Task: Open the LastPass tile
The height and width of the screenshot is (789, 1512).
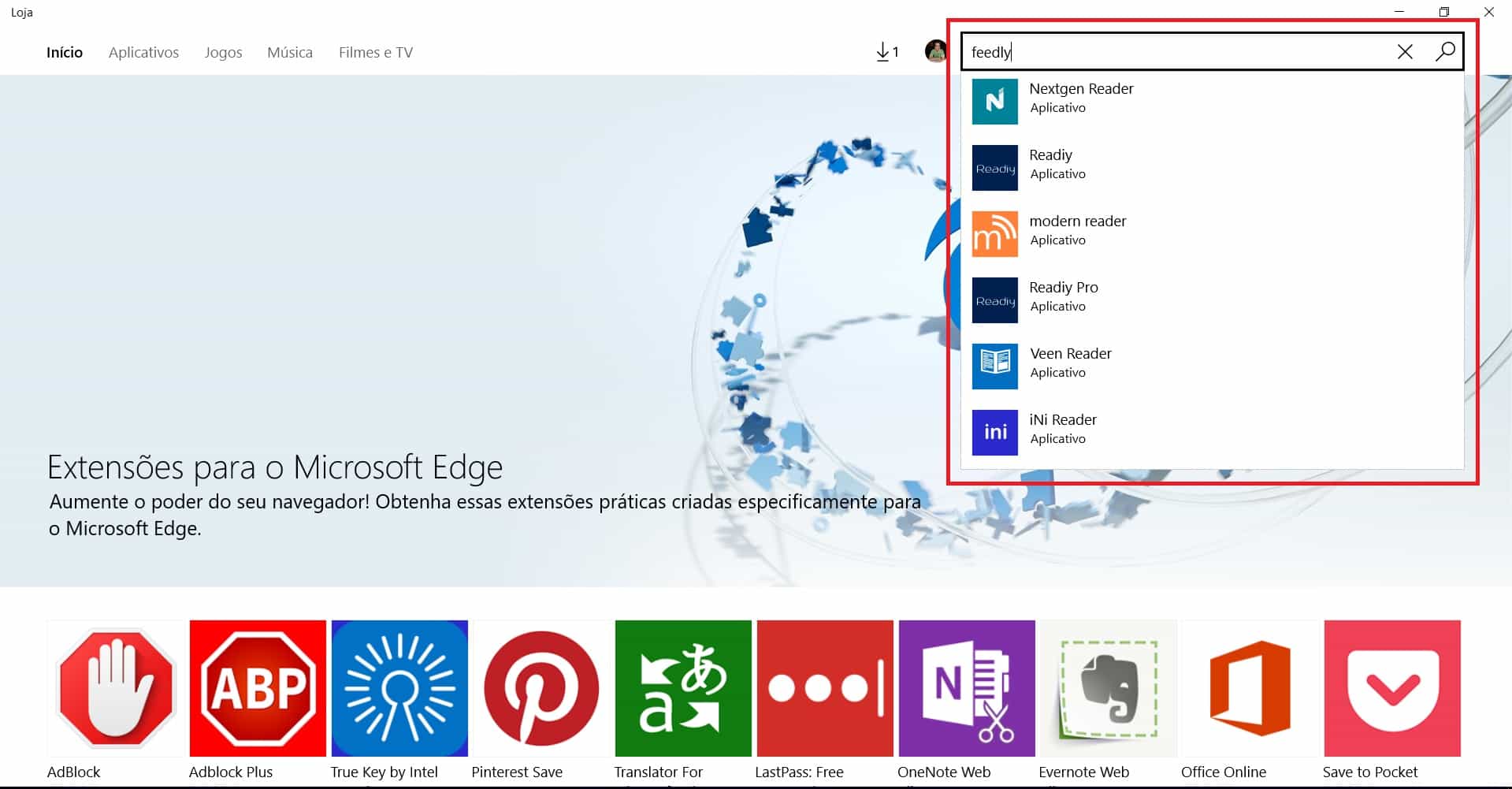Action: coord(825,688)
